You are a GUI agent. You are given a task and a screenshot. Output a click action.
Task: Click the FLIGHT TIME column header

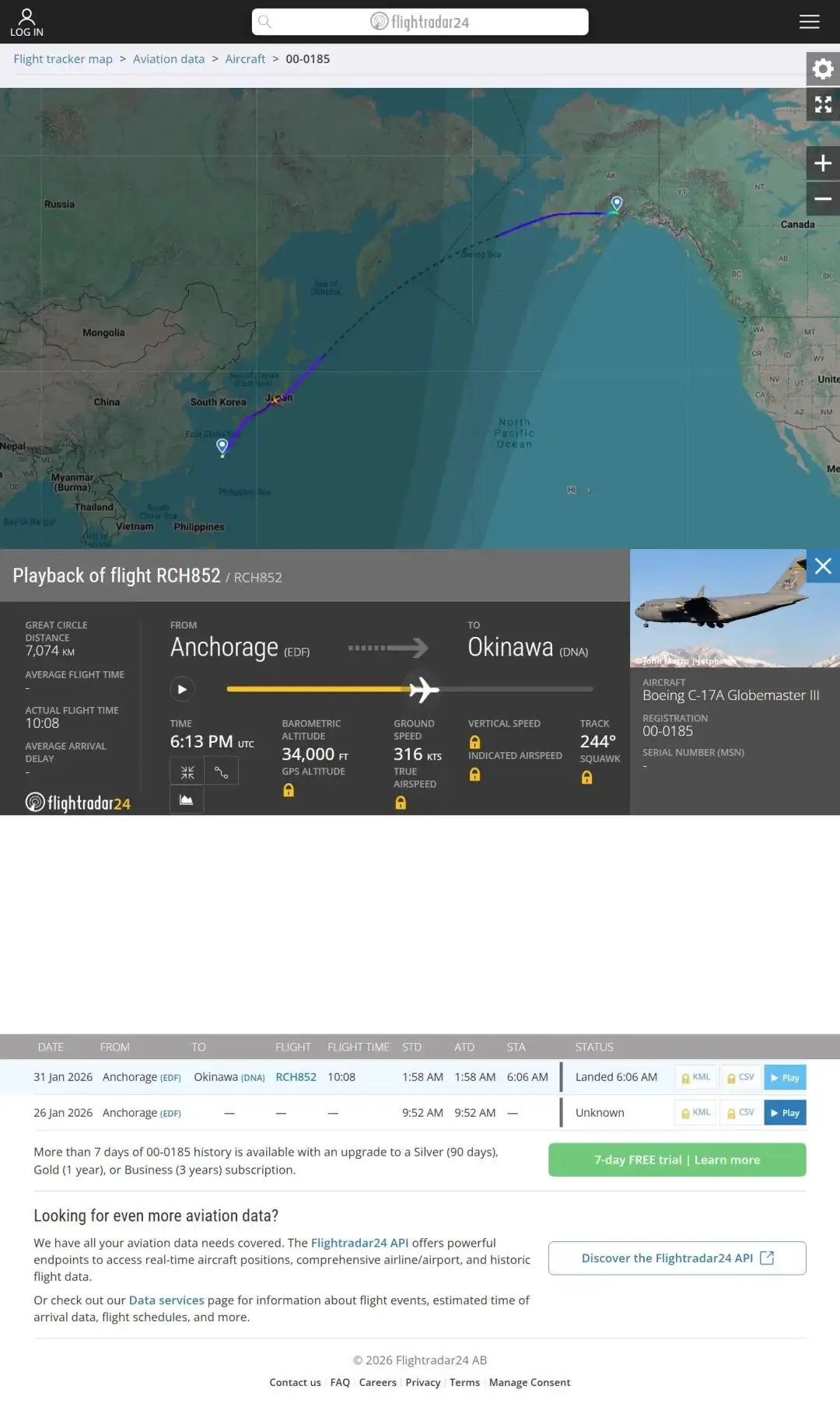(x=359, y=1047)
